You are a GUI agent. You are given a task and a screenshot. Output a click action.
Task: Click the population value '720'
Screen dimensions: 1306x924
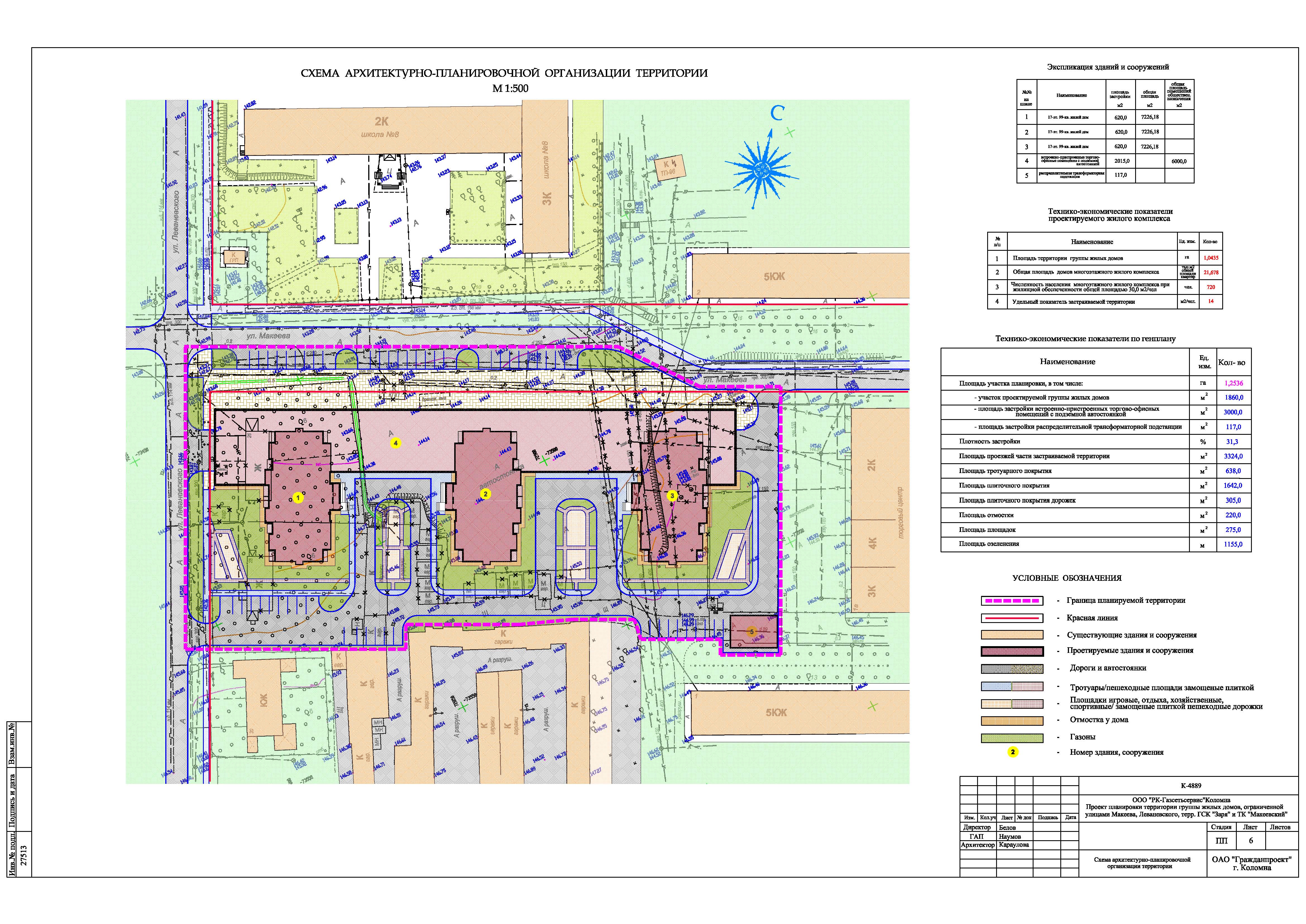point(1211,287)
